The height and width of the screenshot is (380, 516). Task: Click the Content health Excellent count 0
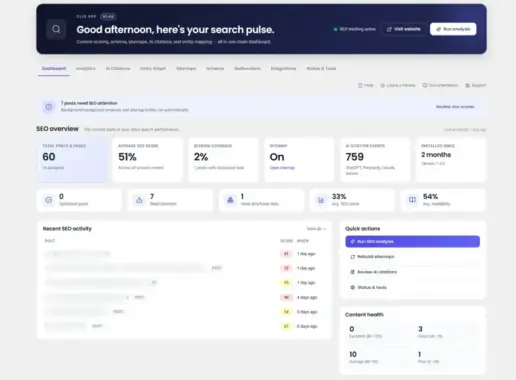(352, 329)
